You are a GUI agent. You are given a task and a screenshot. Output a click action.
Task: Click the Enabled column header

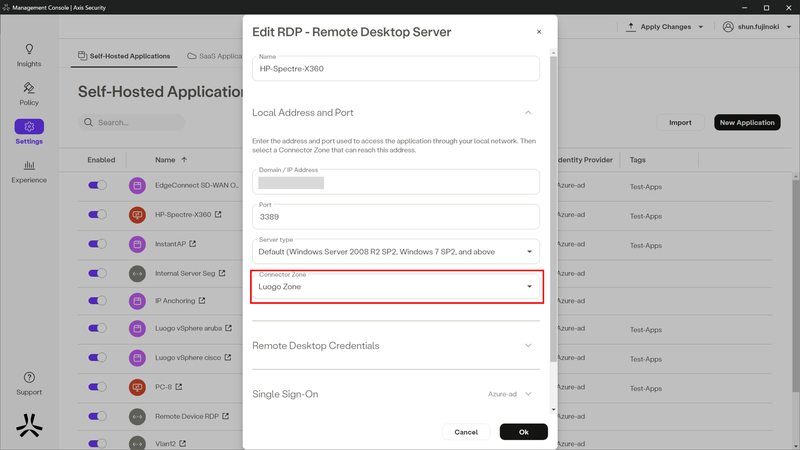click(x=101, y=160)
